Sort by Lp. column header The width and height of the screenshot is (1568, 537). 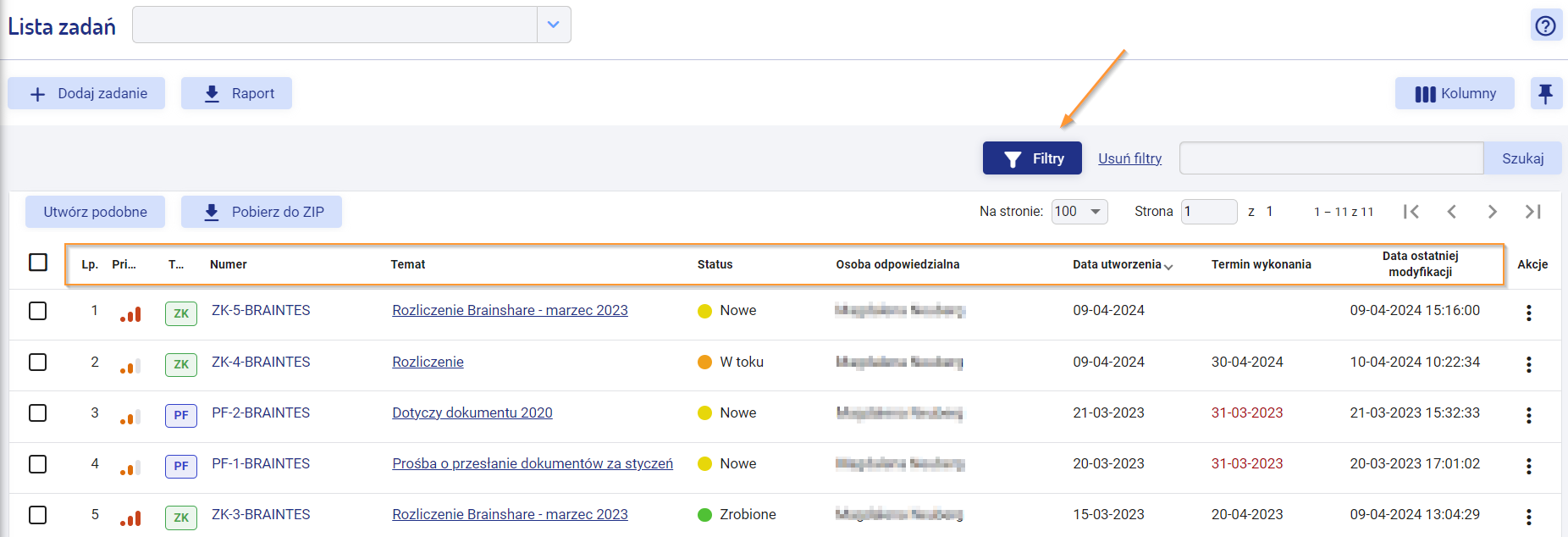pos(90,264)
